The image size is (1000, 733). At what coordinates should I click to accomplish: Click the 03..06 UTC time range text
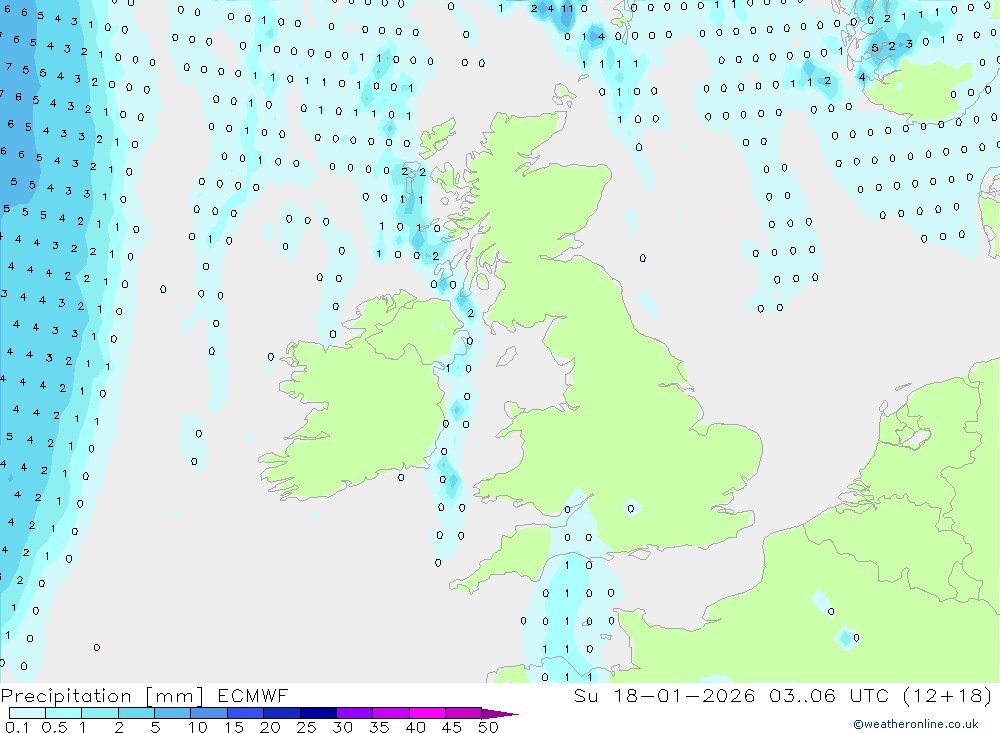tap(829, 695)
